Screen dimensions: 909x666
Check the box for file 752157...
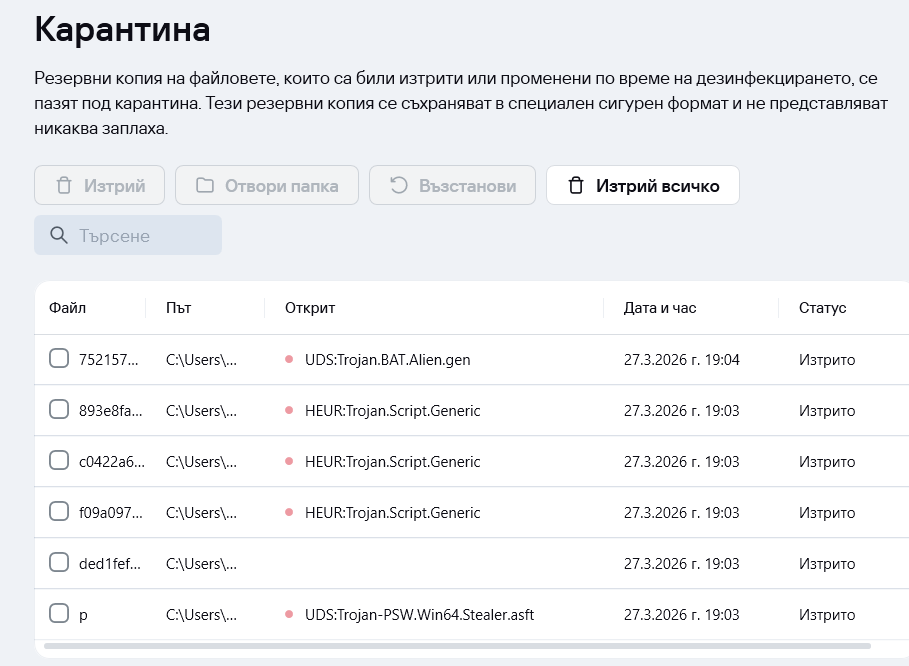coord(59,358)
